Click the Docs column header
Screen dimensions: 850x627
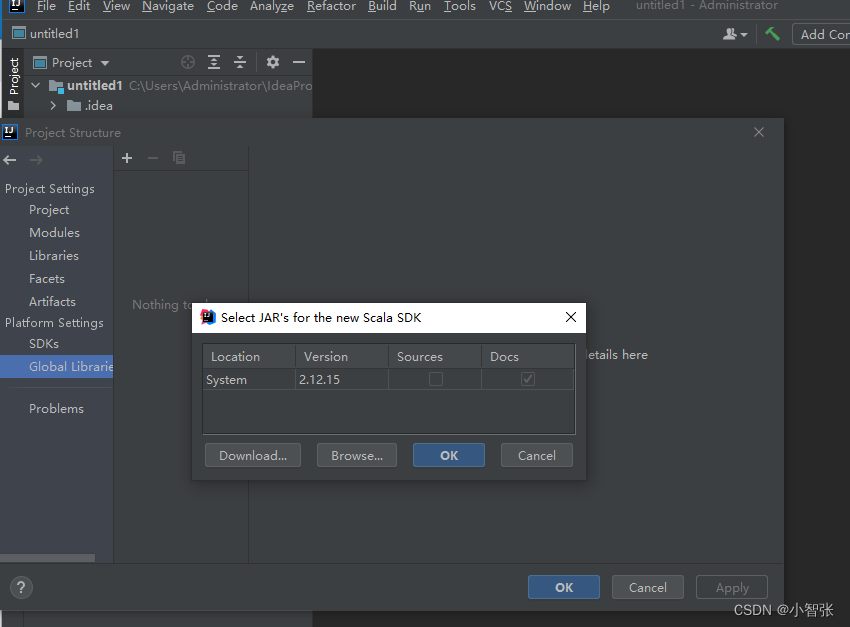(x=528, y=357)
